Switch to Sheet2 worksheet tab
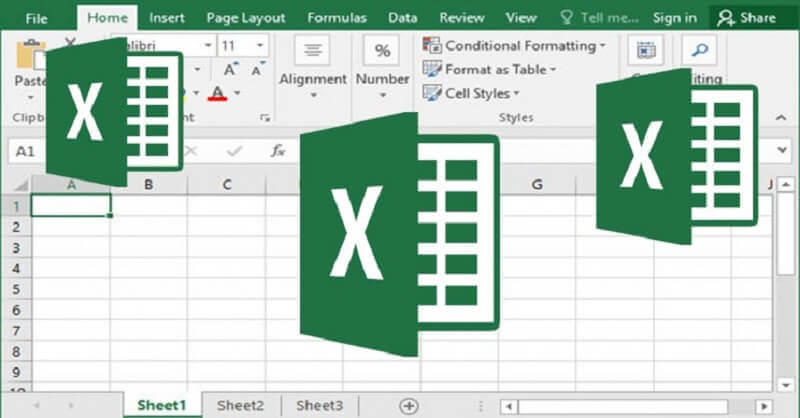This screenshot has height=418, width=800. [240, 405]
